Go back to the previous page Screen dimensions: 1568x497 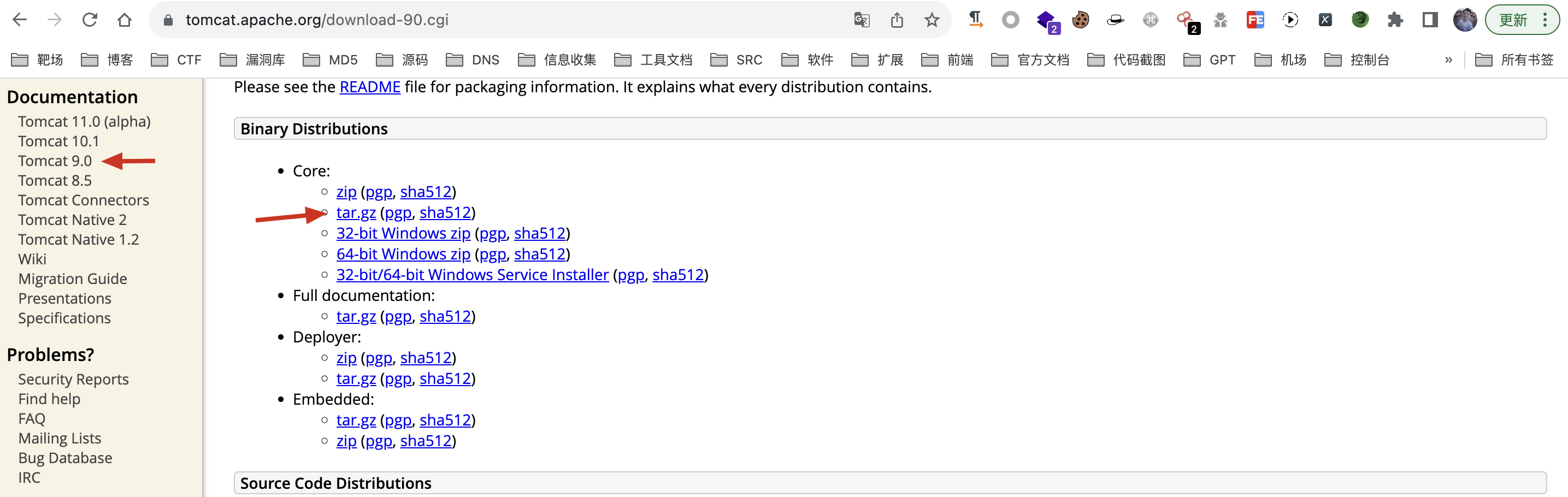click(20, 20)
